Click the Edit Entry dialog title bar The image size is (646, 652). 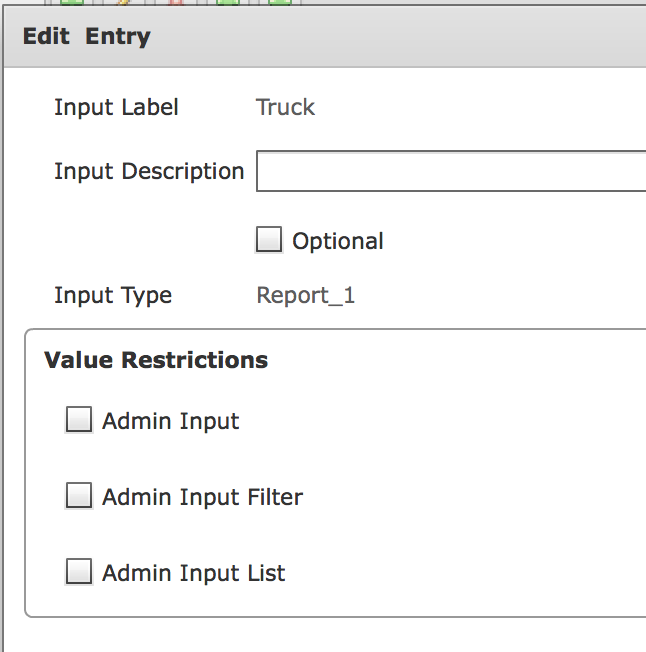[x=325, y=36]
